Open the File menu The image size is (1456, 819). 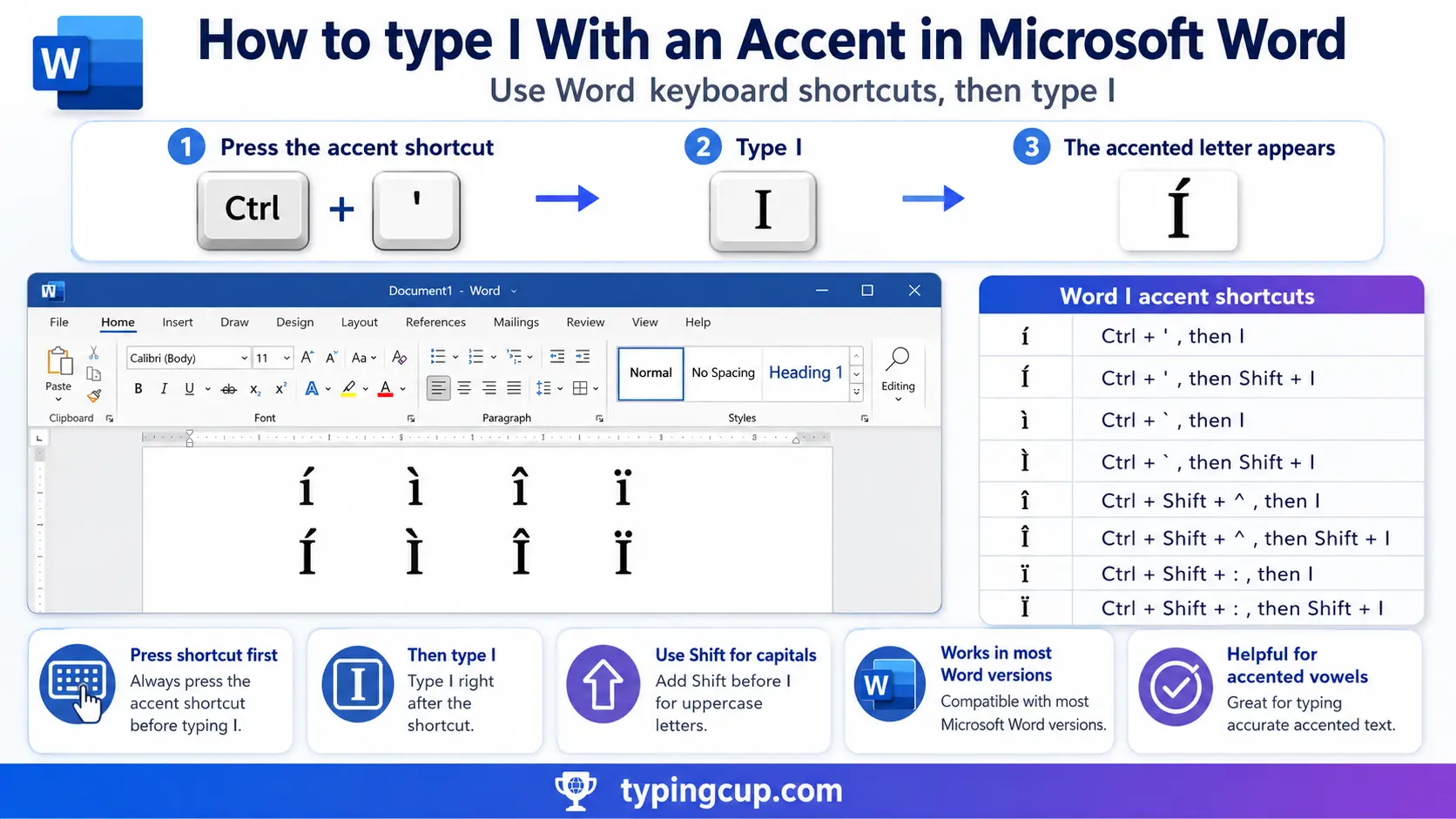[59, 322]
